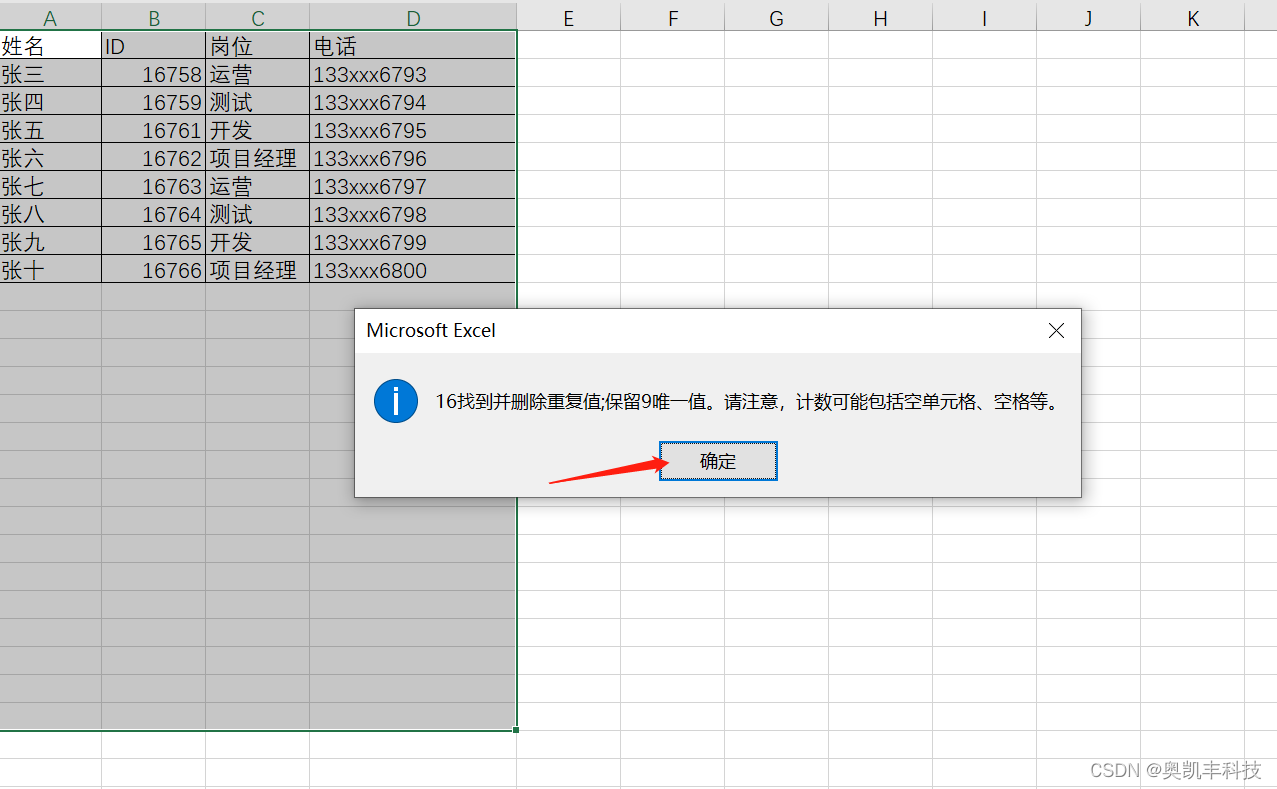Click the phone cell 133xxx6797

coord(413,186)
